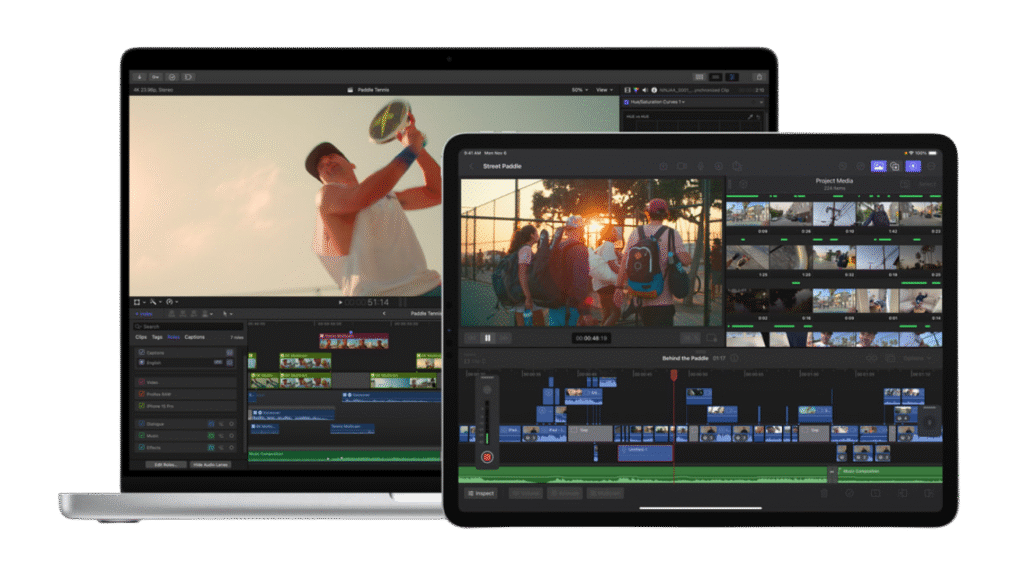Screen dimensions: 1024x576
Task: Switch to the Clips tab in index
Action: [141, 337]
